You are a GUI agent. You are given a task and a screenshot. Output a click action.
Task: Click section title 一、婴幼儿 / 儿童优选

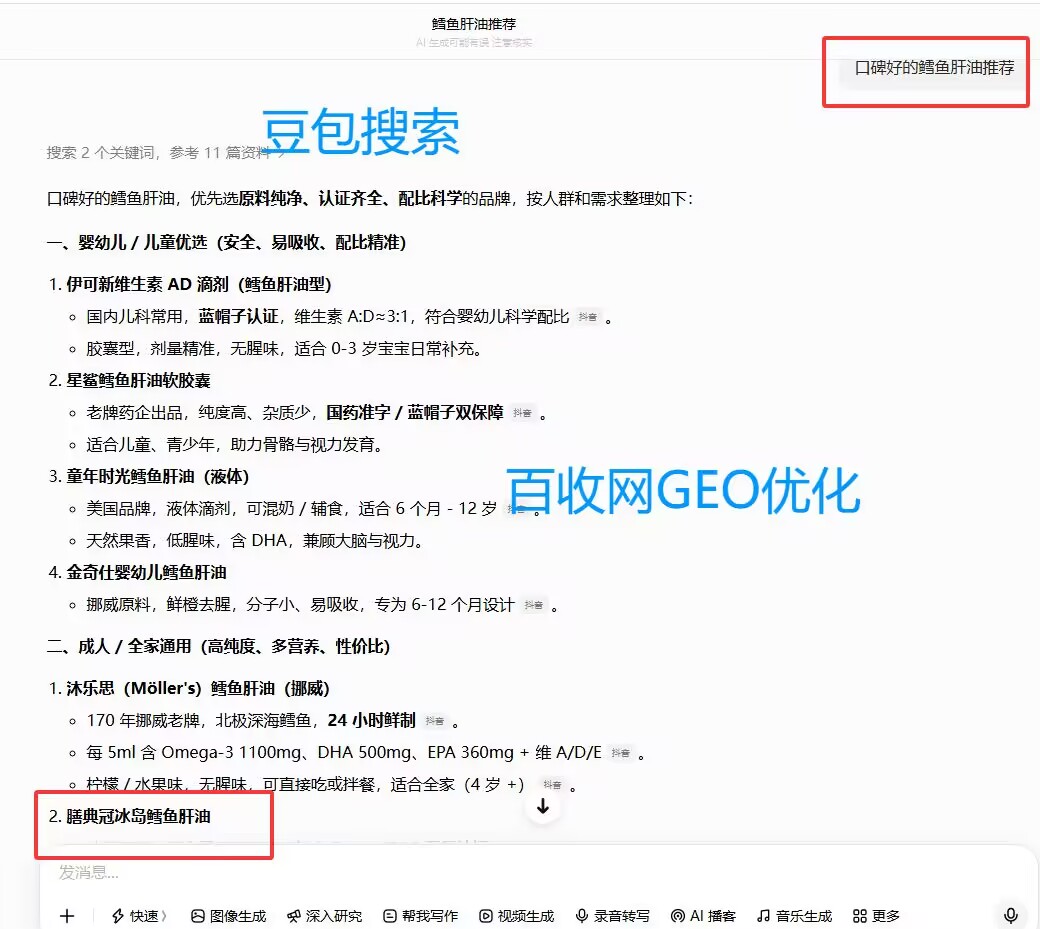tap(226, 243)
